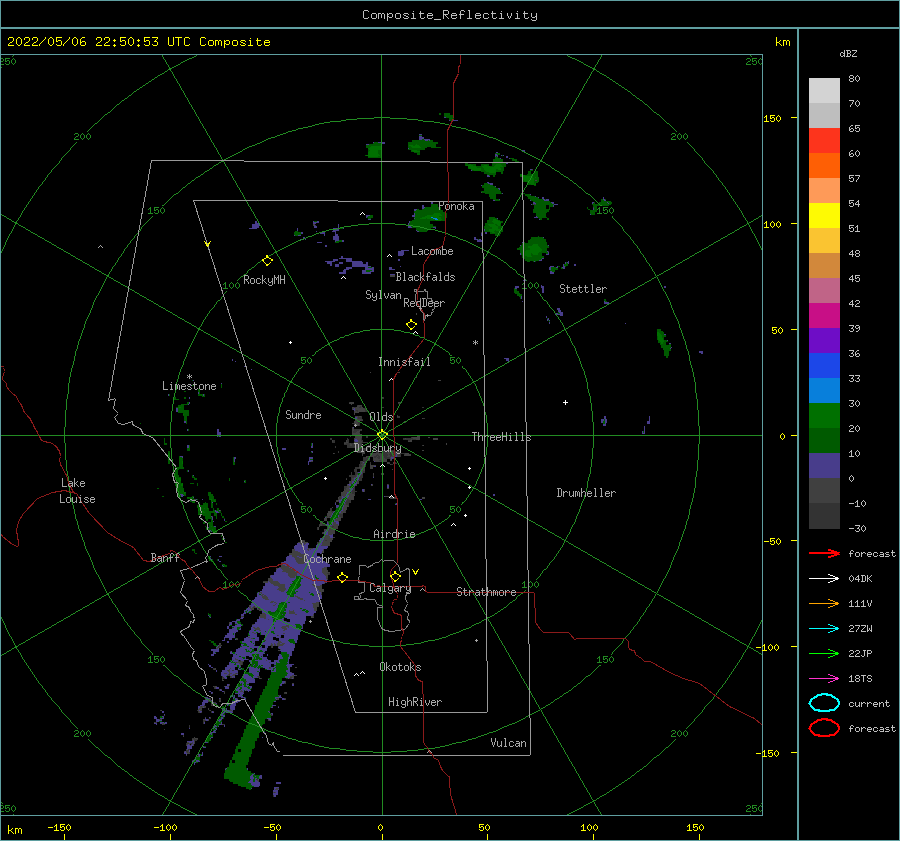Click the Lake Louise label
This screenshot has width=900, height=841.
coord(77,491)
